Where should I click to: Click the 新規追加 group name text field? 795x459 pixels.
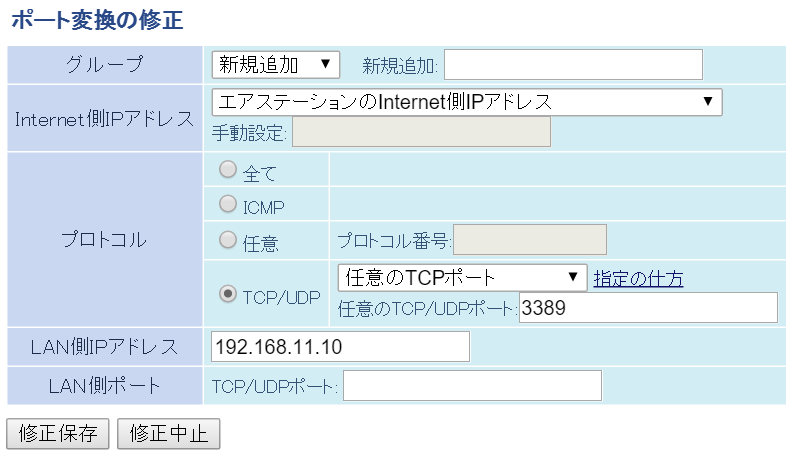point(573,65)
